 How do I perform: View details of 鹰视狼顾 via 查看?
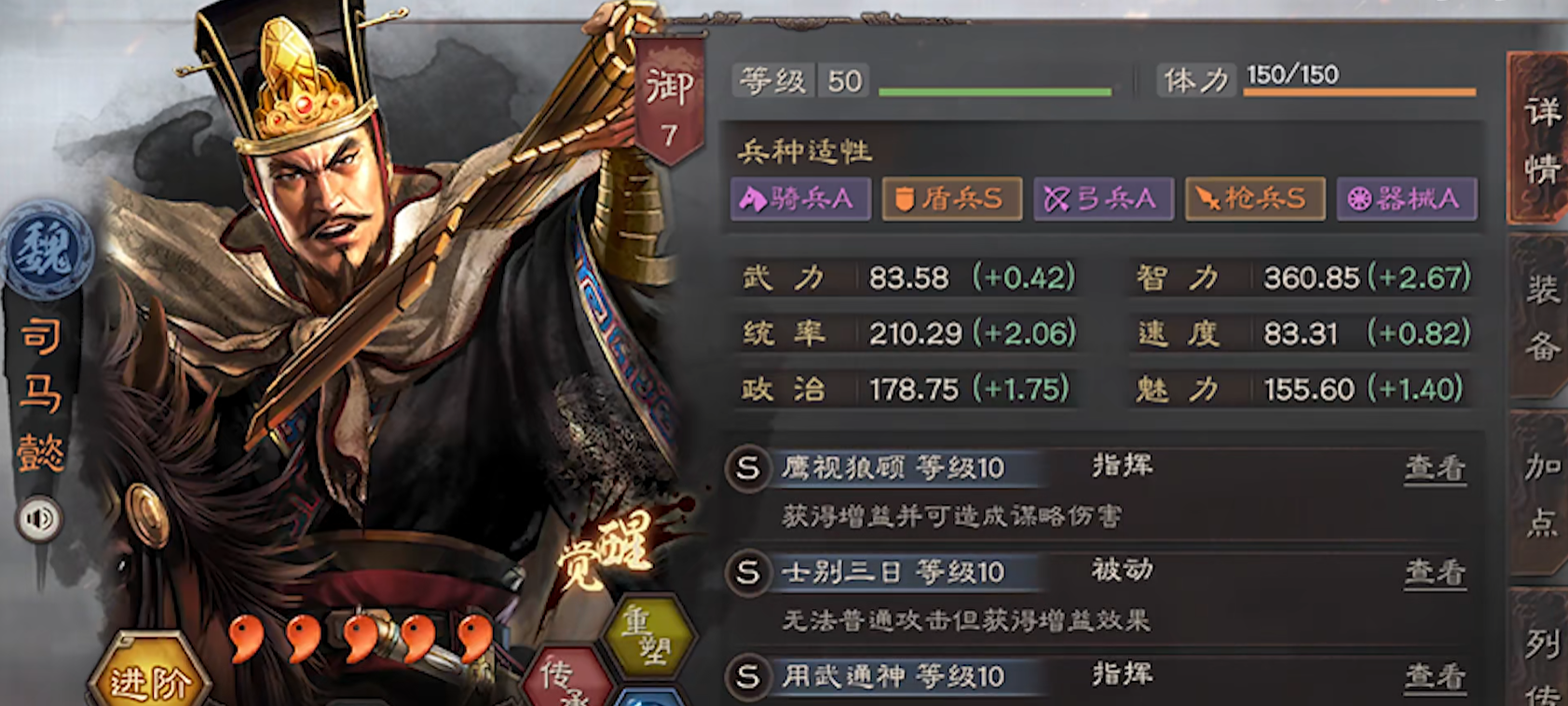[x=1435, y=468]
